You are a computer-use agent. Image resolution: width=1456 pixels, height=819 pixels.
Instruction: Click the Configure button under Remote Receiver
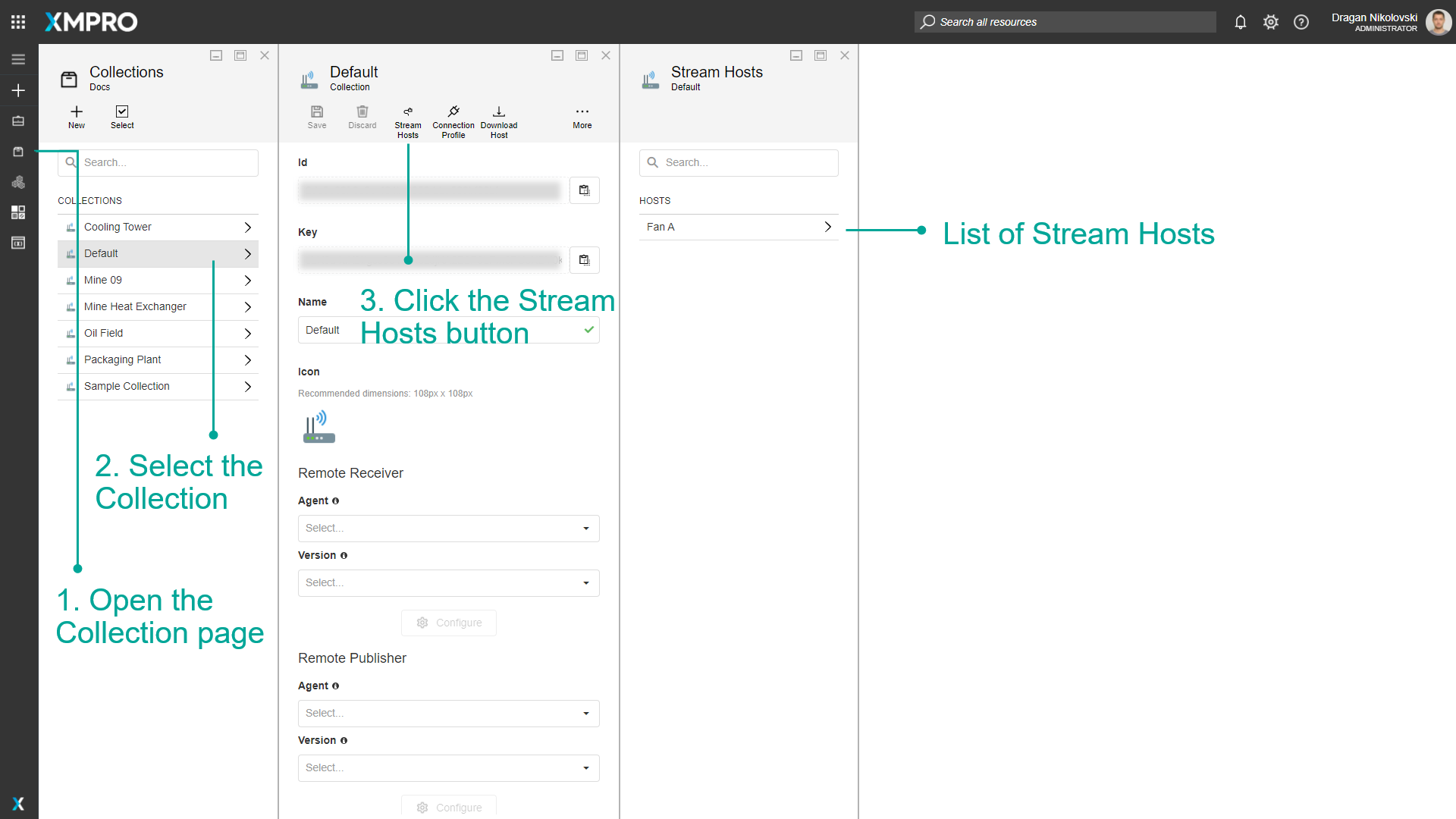[448, 622]
